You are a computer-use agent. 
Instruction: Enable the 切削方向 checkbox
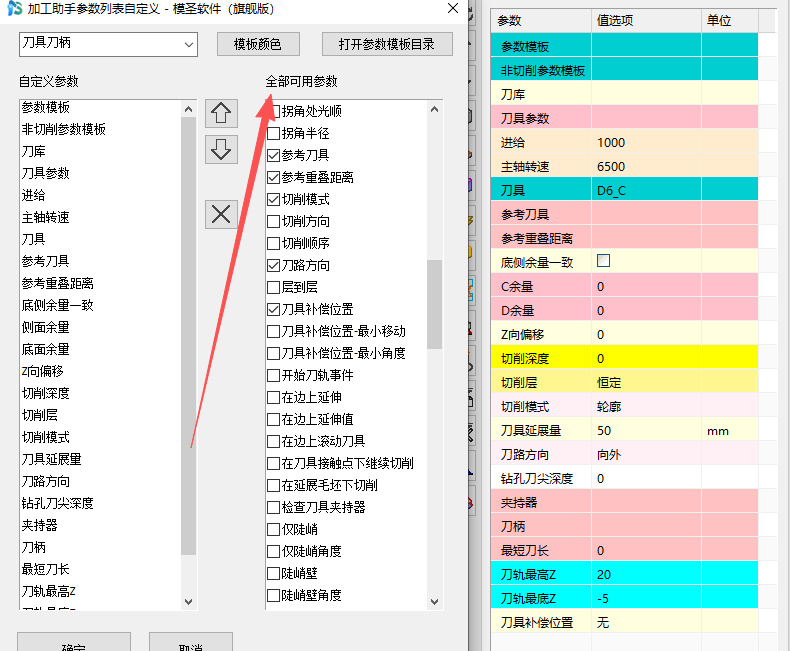(274, 221)
